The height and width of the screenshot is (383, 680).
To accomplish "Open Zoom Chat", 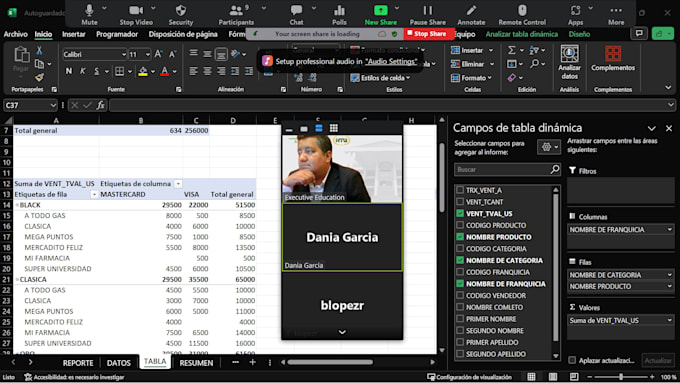I will [x=296, y=15].
